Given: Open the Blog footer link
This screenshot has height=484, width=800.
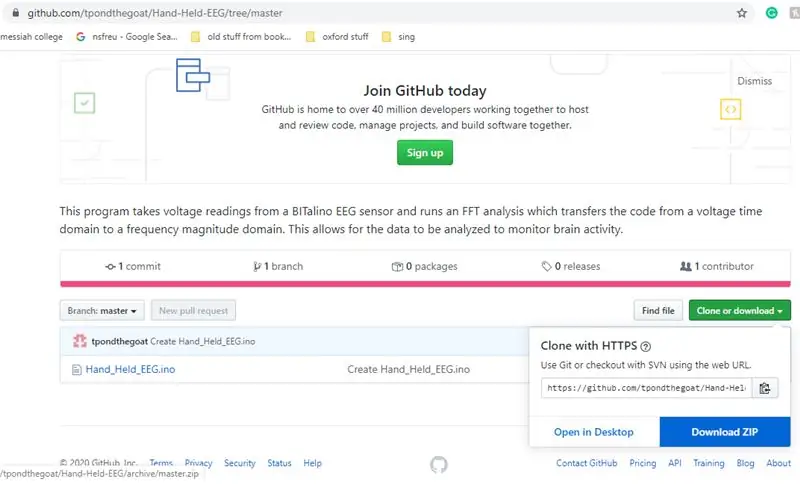Looking at the screenshot, I should [745, 463].
